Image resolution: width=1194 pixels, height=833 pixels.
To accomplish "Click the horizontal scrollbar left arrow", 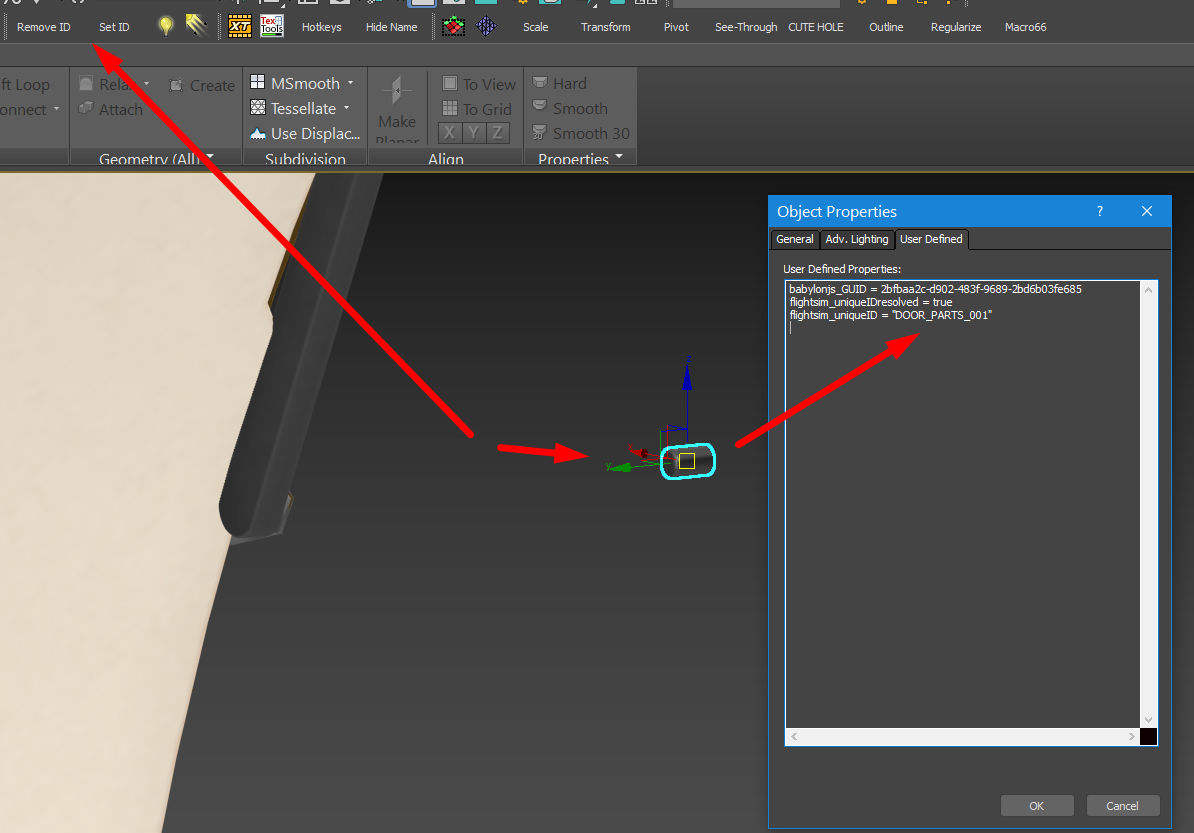I will click(794, 736).
